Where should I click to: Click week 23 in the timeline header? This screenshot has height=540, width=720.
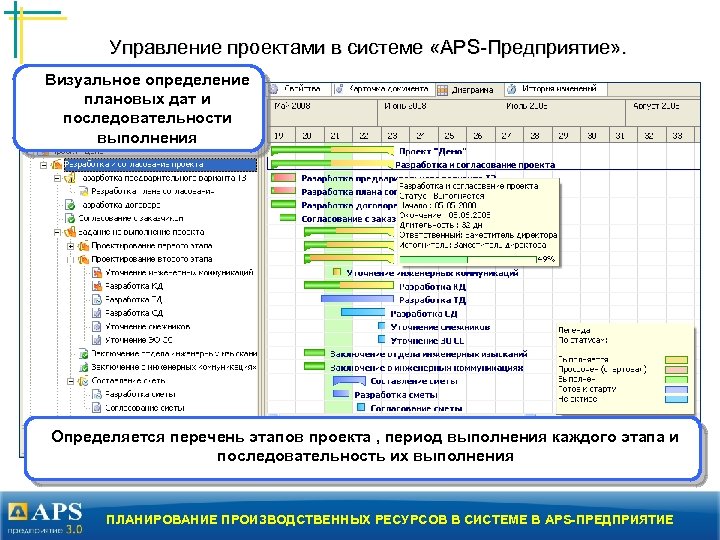click(392, 136)
